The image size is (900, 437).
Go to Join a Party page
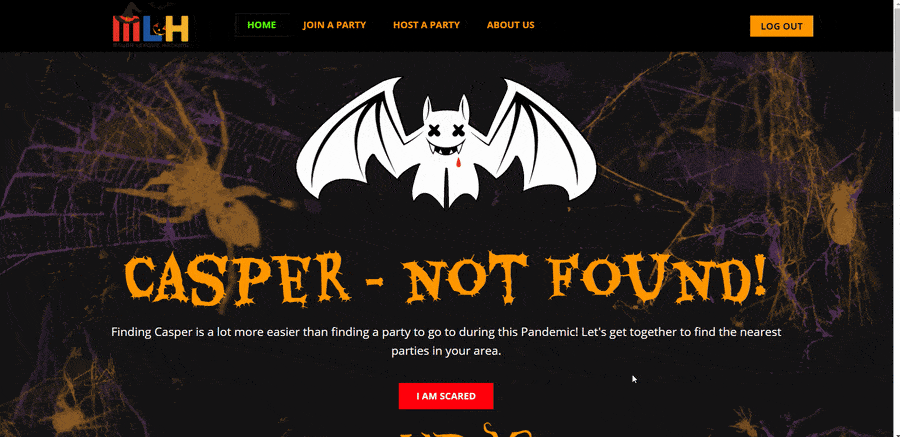click(335, 25)
